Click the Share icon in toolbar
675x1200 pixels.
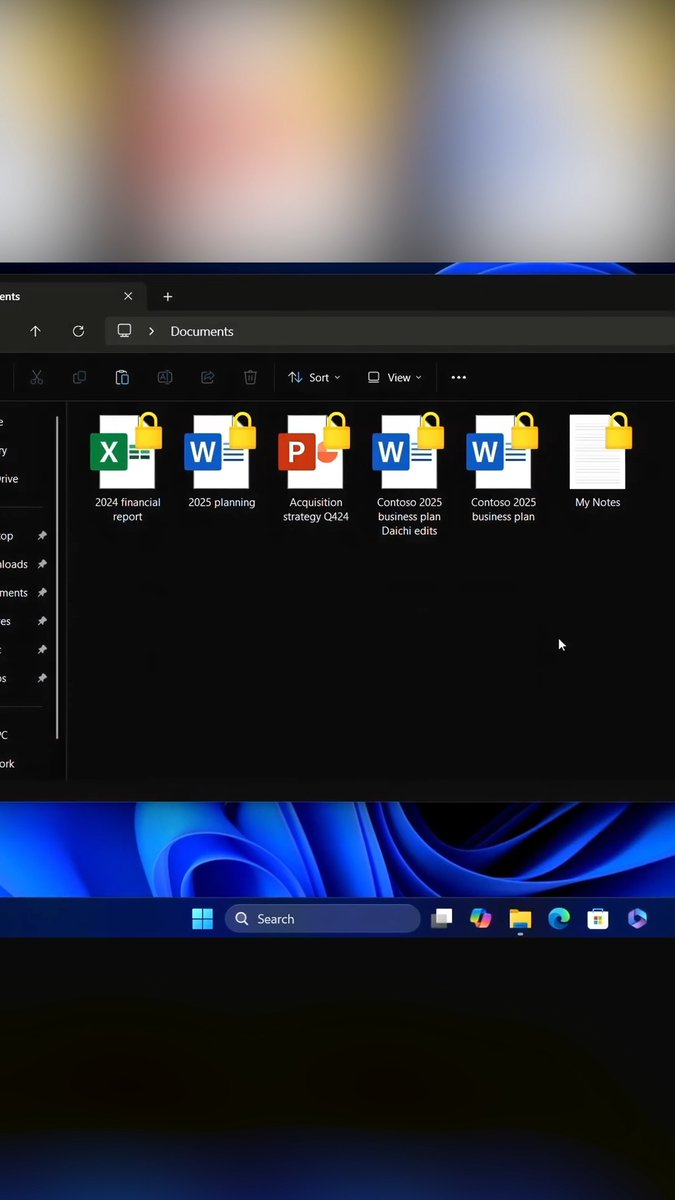point(208,377)
